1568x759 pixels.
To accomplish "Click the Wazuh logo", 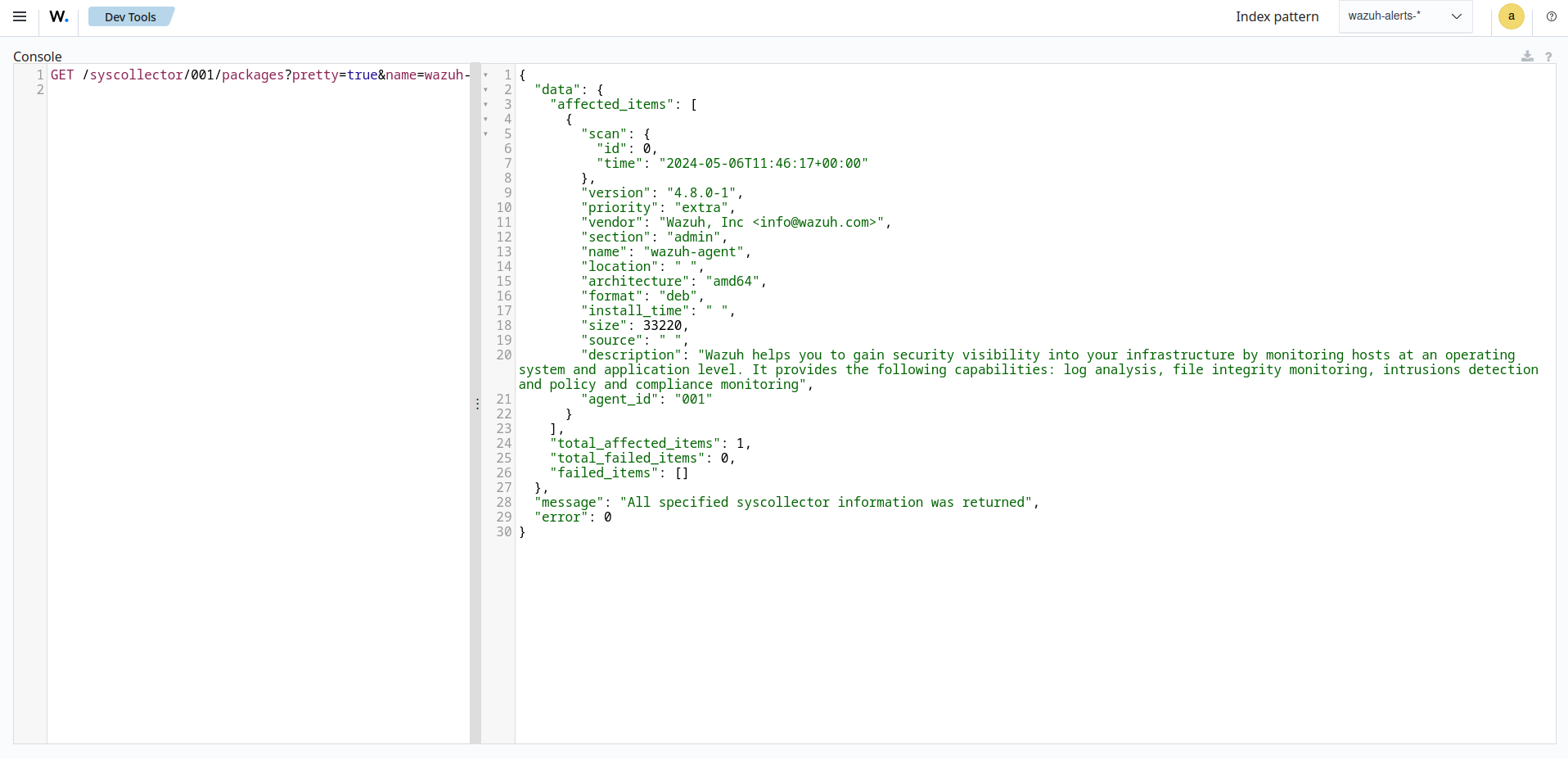I will click(58, 16).
